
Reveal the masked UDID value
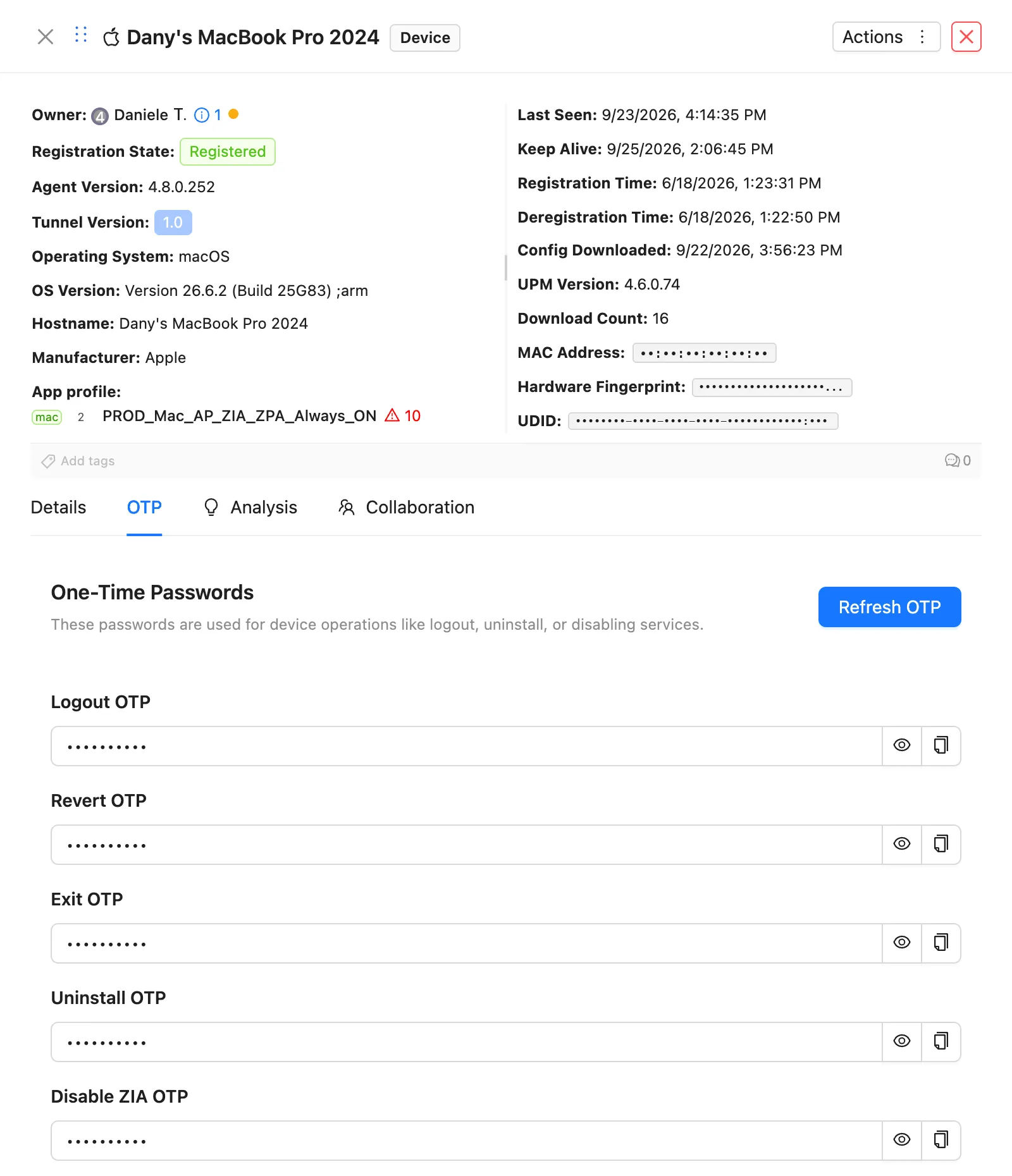[703, 421]
